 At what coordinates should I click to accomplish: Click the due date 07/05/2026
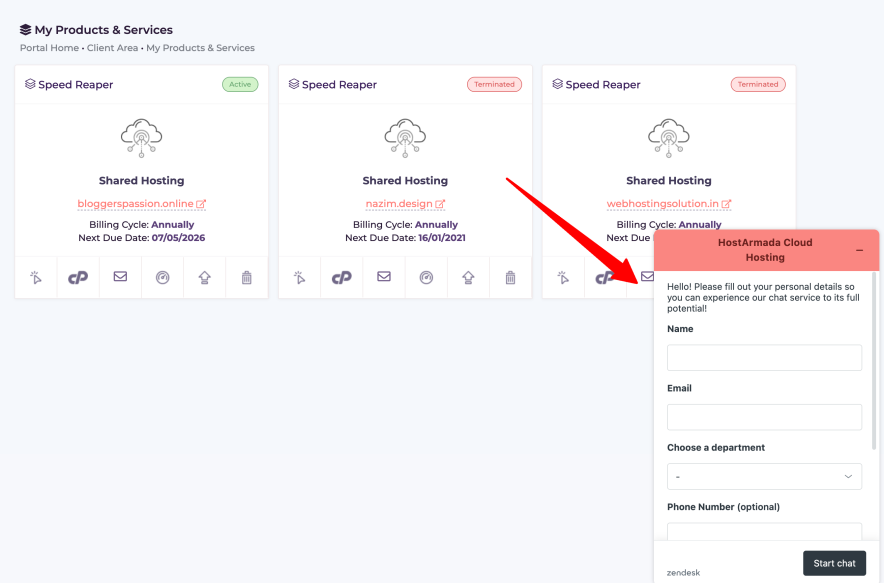(x=178, y=238)
